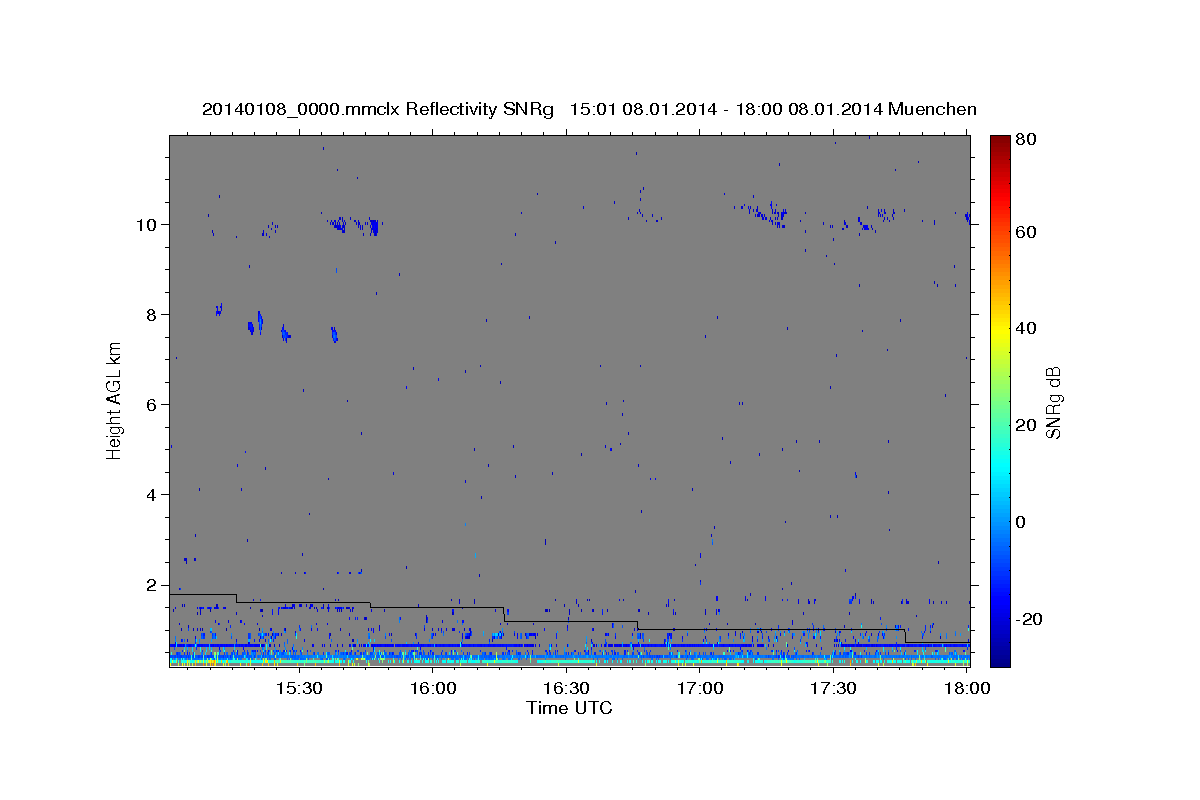1200x800 pixels.
Task: Click the colorbar value '40'
Action: pyautogui.click(x=1025, y=328)
